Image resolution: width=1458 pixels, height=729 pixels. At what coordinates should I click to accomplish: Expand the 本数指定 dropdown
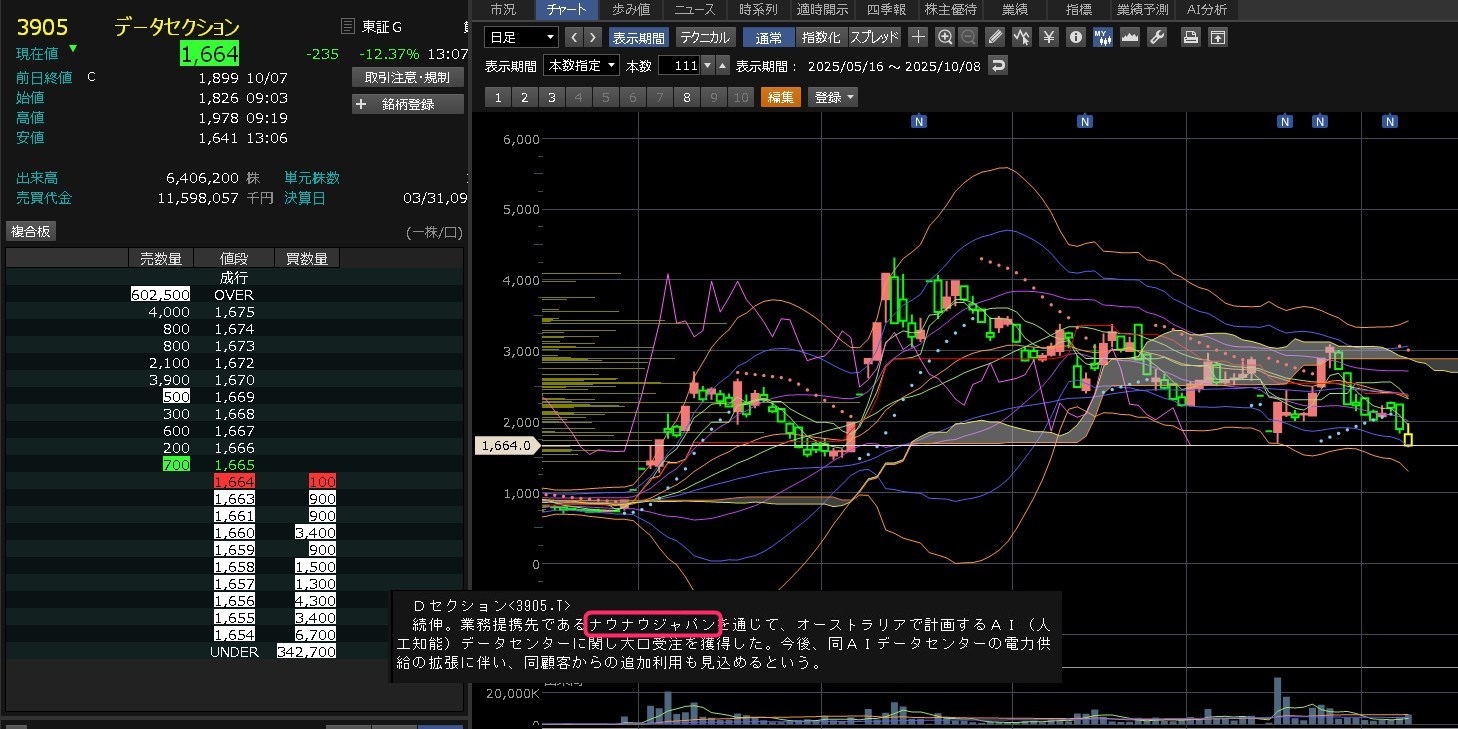581,66
